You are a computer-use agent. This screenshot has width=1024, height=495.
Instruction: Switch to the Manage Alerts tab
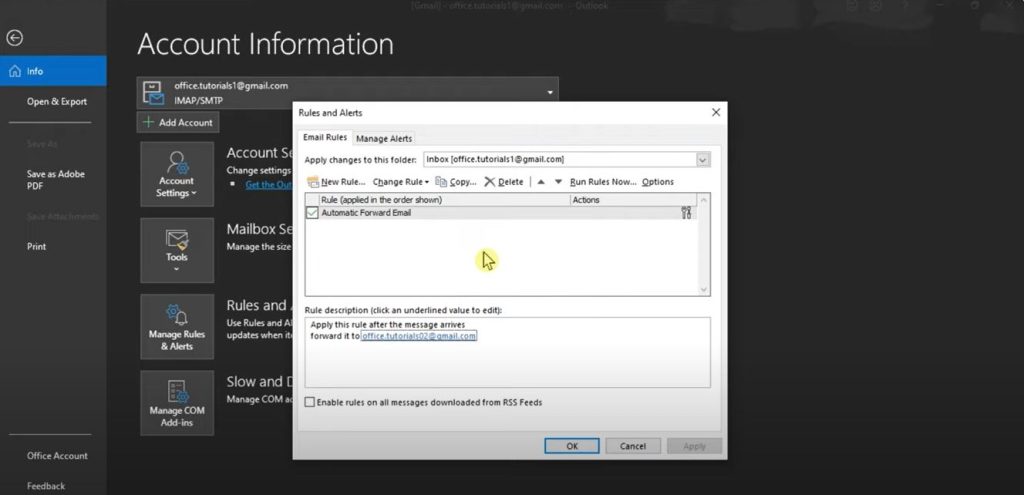tap(384, 138)
